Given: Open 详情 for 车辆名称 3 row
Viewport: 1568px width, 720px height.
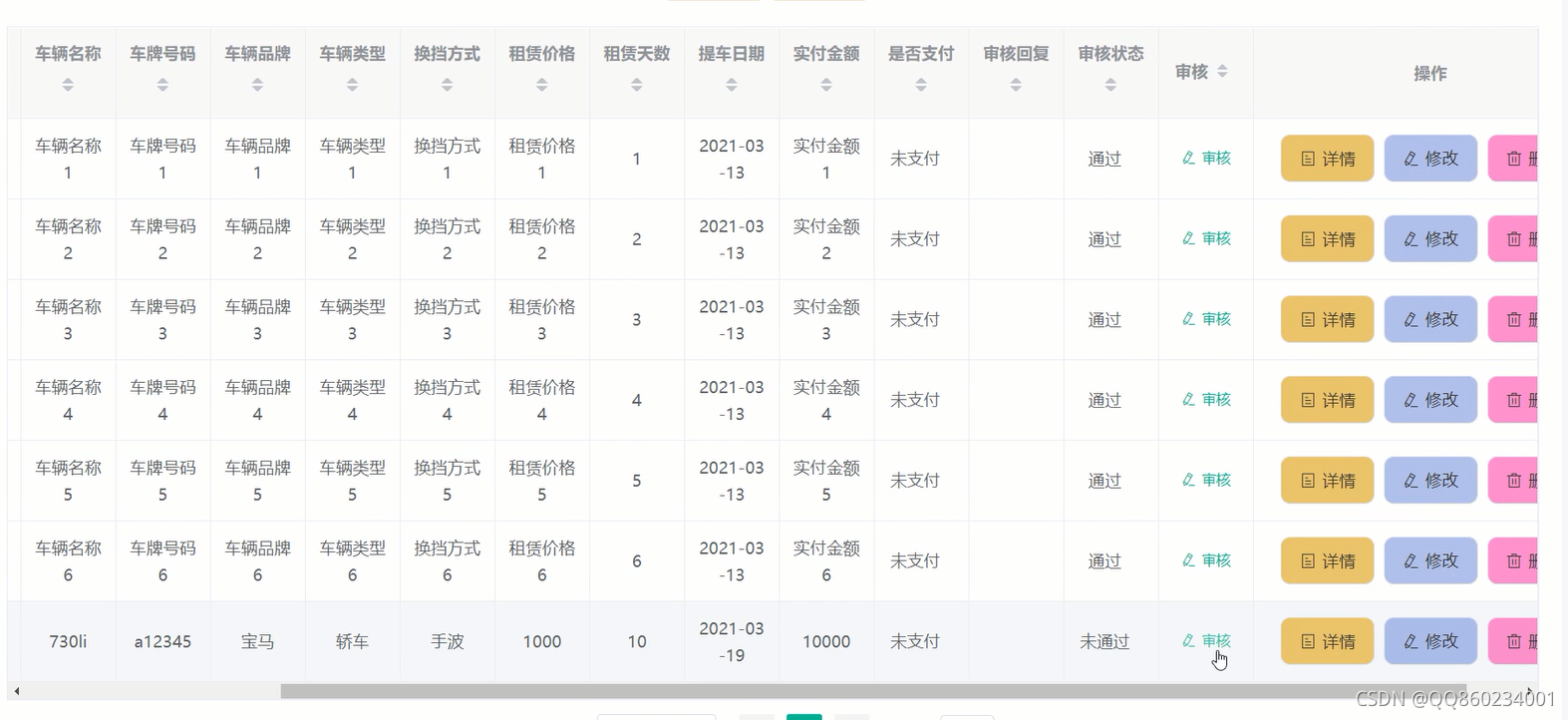Looking at the screenshot, I should [x=1327, y=319].
